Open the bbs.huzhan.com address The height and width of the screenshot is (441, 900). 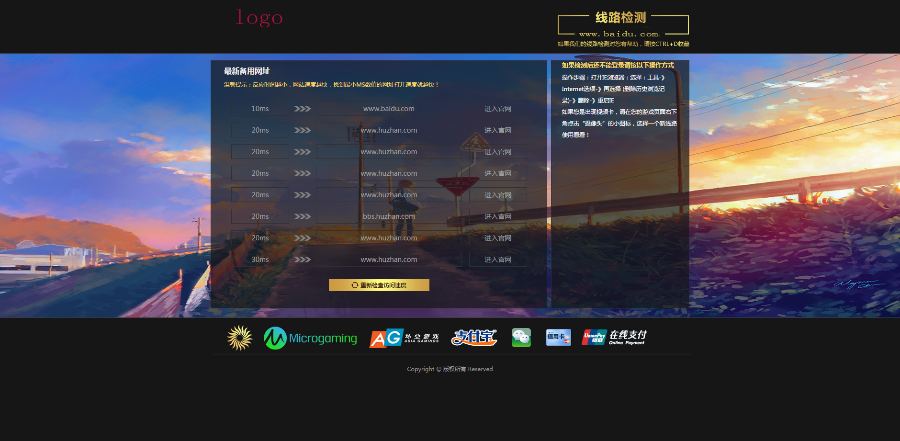[389, 216]
